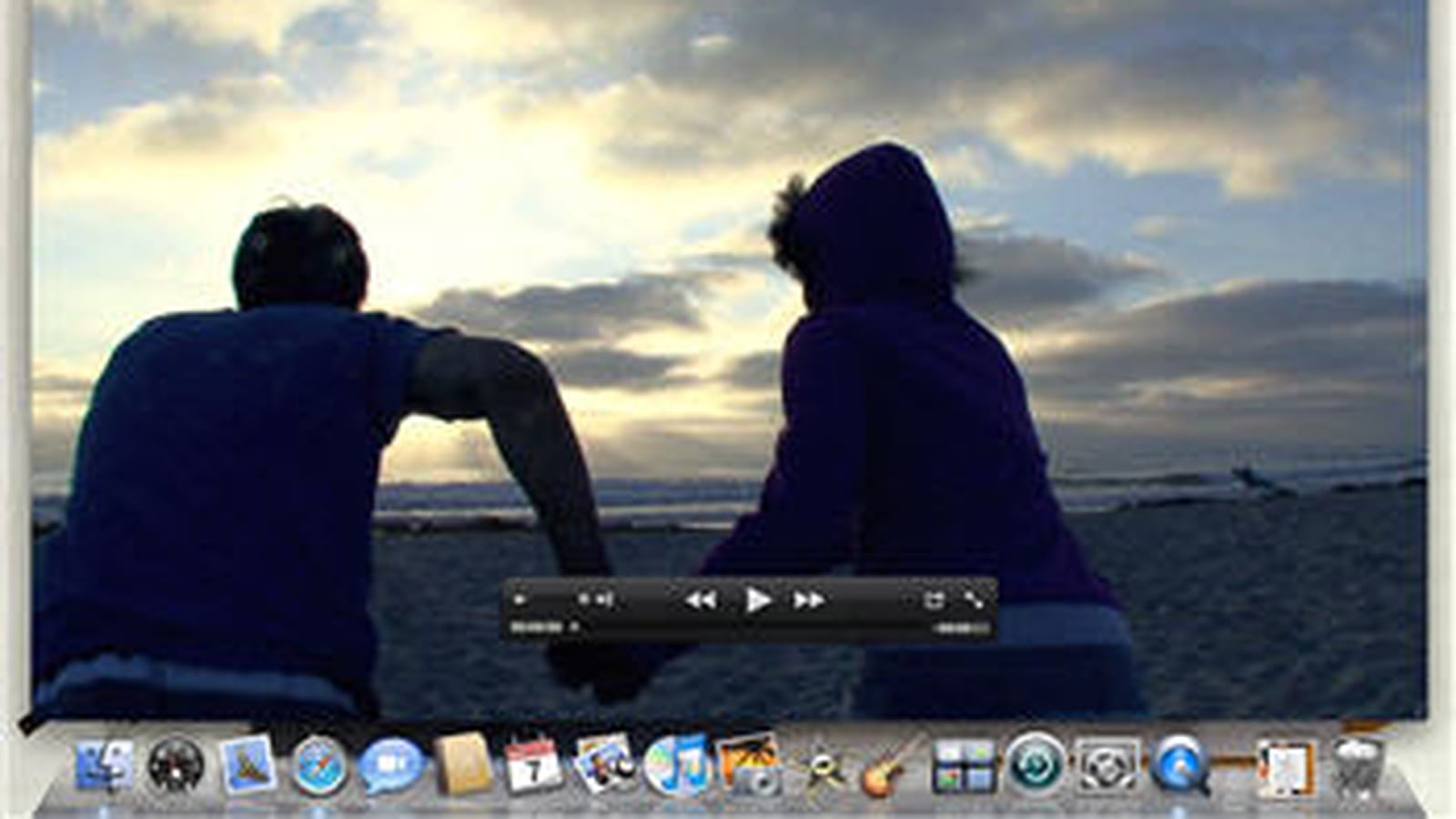Click the rewind button in the controller
The height and width of the screenshot is (819, 1456).
click(x=701, y=600)
